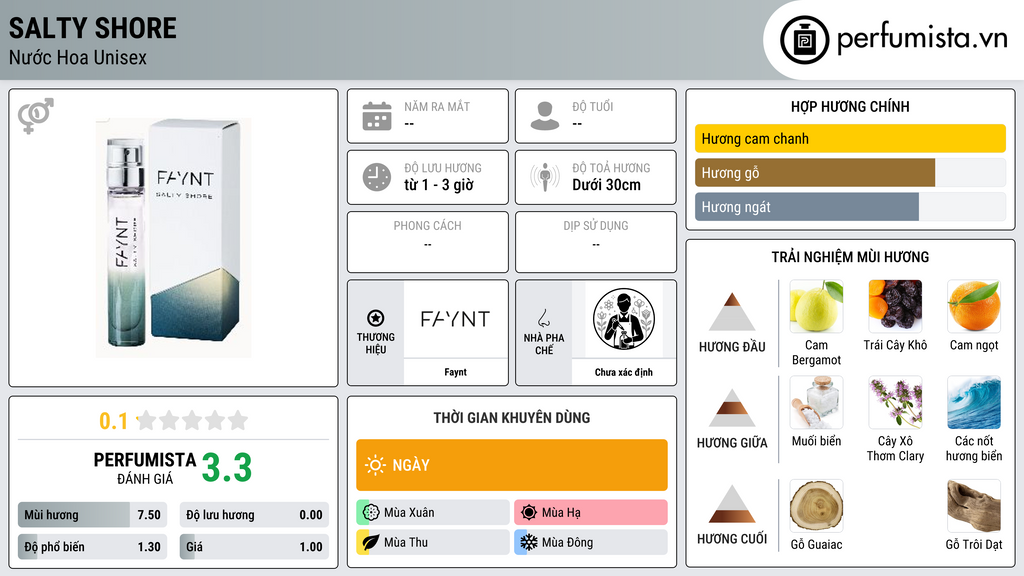Click the 'từ 1 - 3 giờ' longevity value
1024x576 pixels.
tap(439, 185)
